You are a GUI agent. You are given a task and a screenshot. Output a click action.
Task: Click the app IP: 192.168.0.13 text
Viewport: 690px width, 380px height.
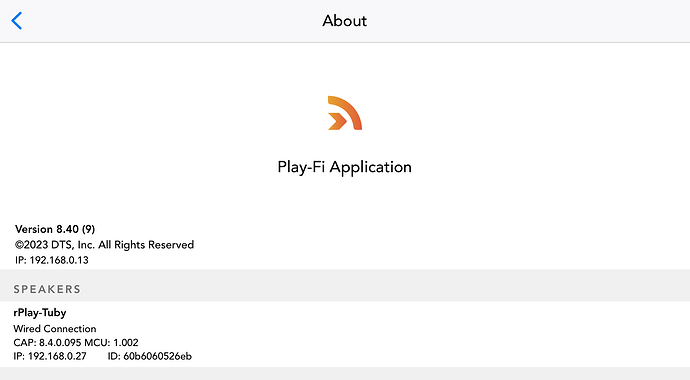pos(52,260)
